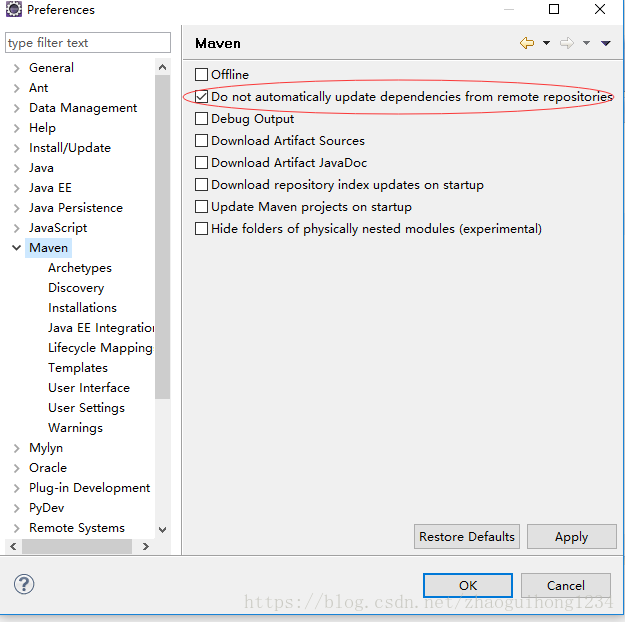This screenshot has height=622, width=625.
Task: Select Archetypes under Maven
Action: (80, 268)
